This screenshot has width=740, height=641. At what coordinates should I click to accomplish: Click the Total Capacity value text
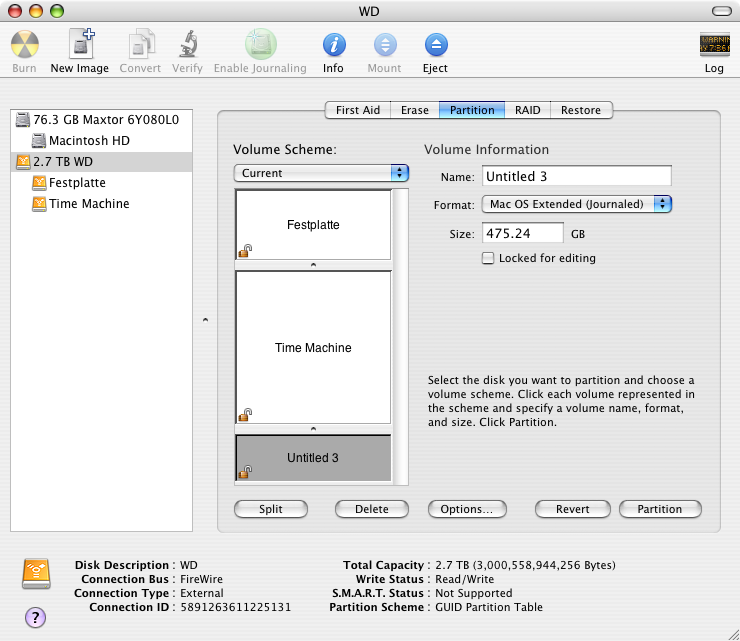point(525,565)
